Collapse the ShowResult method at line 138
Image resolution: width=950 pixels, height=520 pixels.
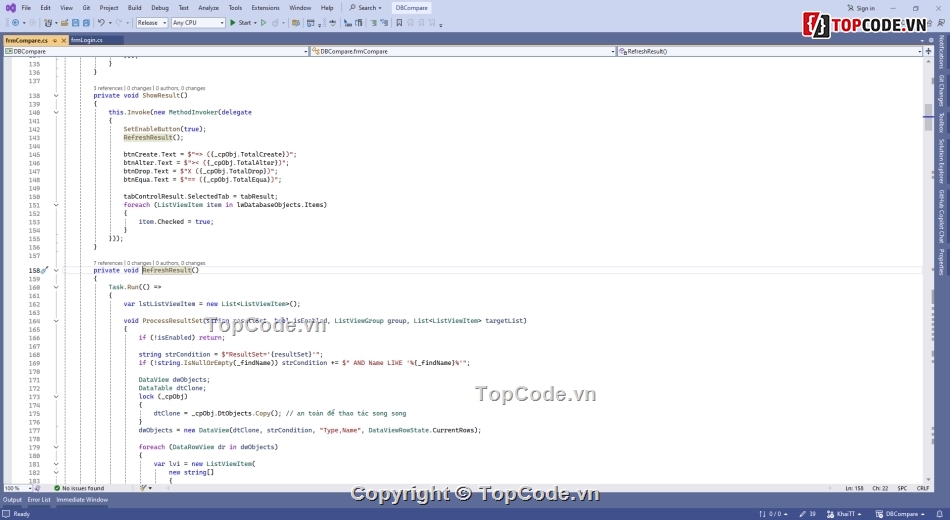coord(56,96)
